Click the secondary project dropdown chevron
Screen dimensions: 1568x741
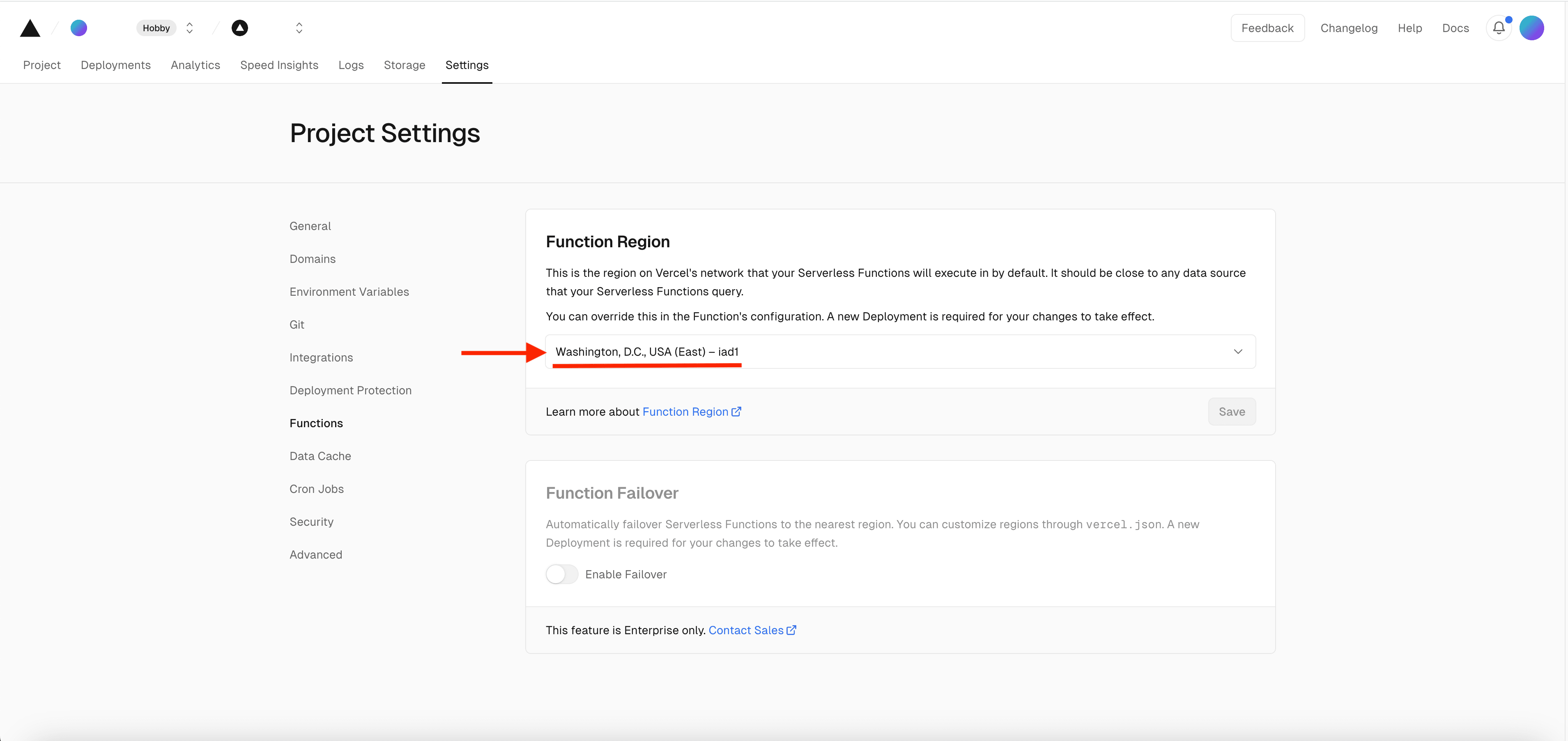[x=299, y=28]
